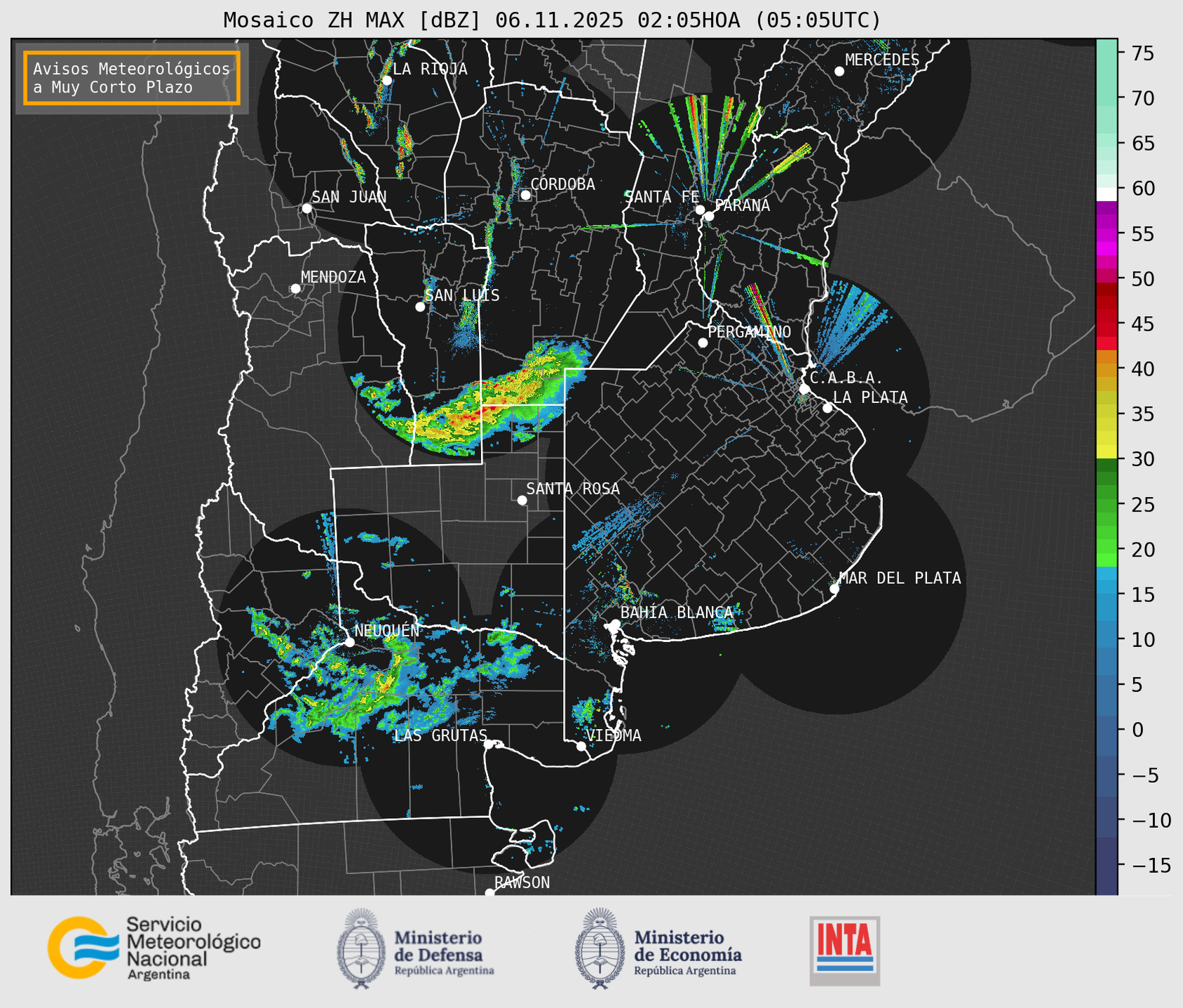Select the Neuquén city marker dot

(350, 642)
